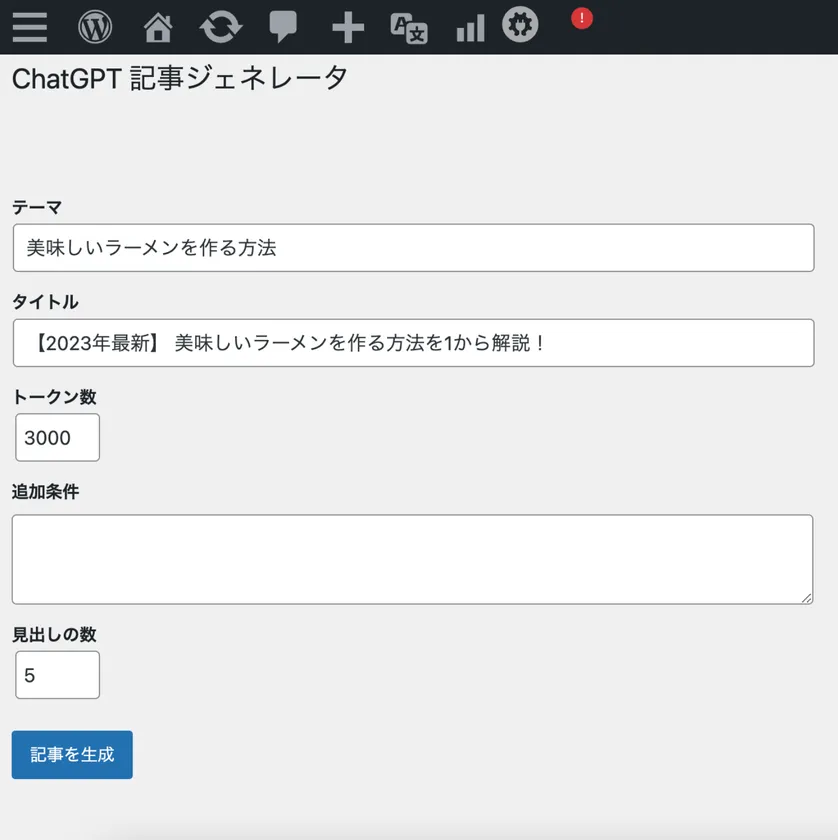
Task: Click the WordPress logo icon
Action: tap(95, 27)
